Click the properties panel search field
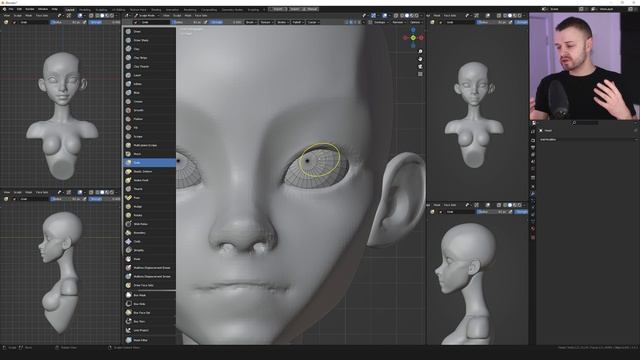This screenshot has height=360, width=640. pos(584,122)
